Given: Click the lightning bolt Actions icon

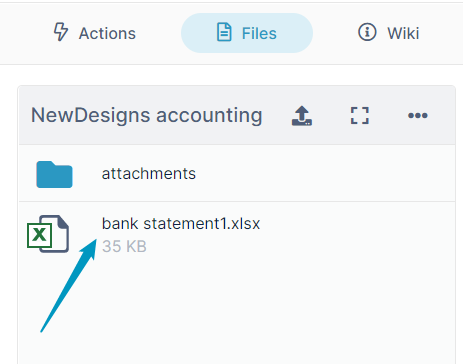Looking at the screenshot, I should [61, 32].
